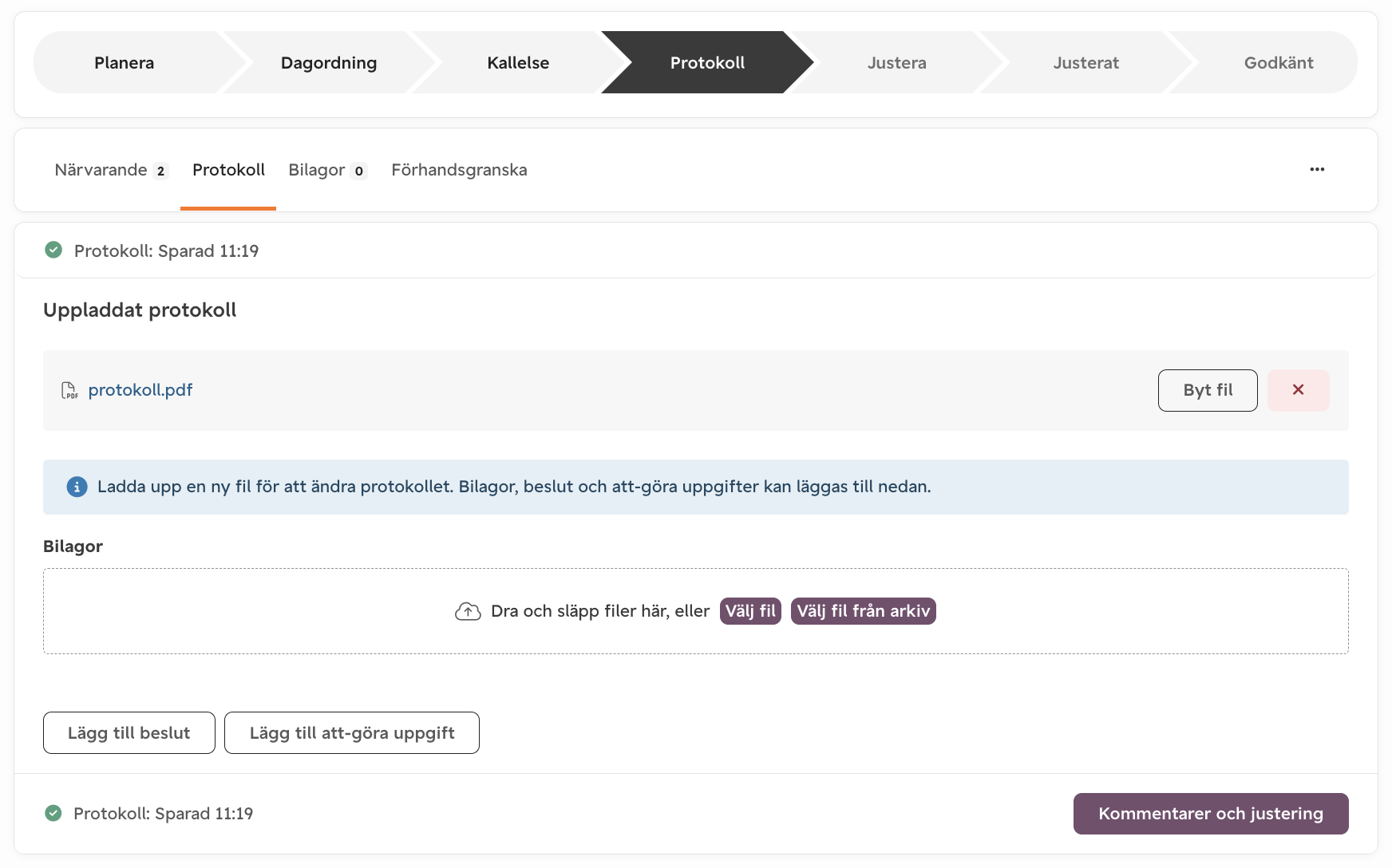Open the protokoll.pdf file link
The width and height of the screenshot is (1392, 868).
140,390
